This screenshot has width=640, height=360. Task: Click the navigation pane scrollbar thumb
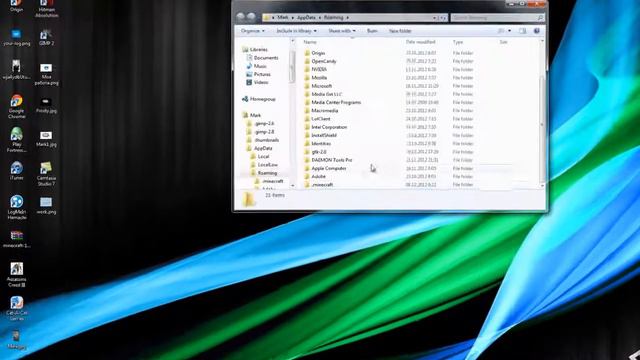[x=292, y=66]
